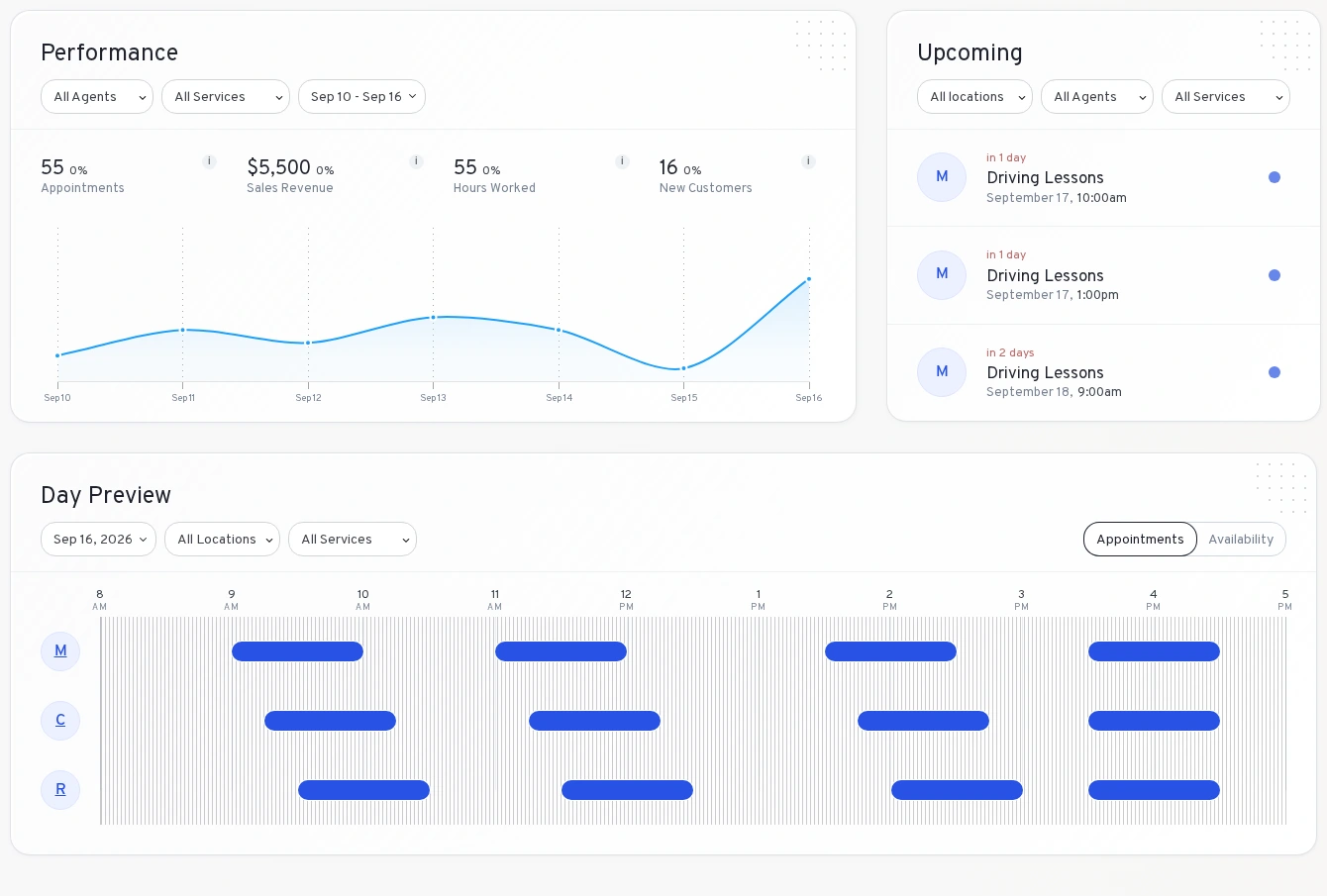
Task: Open All Agents dropdown in Upcoming
Action: pyautogui.click(x=1097, y=97)
